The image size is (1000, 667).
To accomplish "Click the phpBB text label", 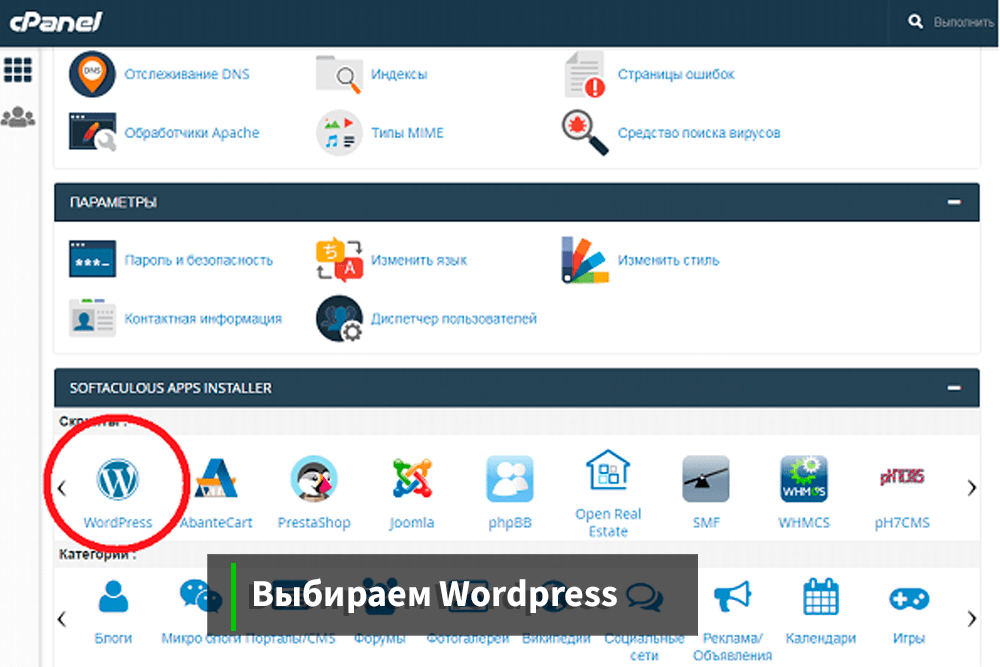I will coord(510,522).
